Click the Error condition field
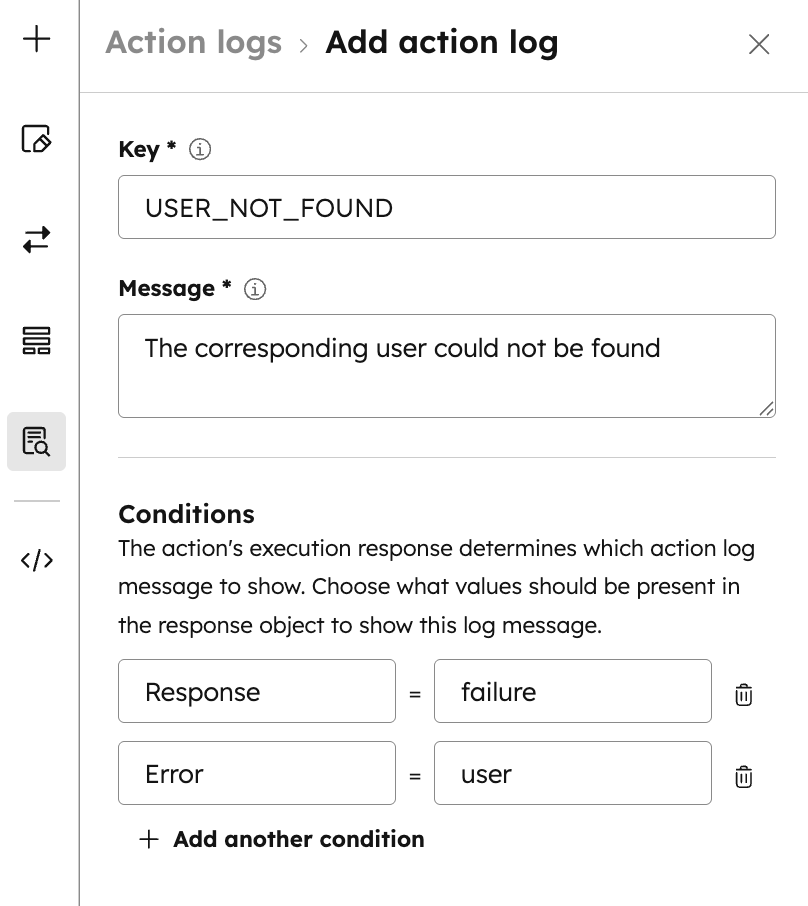808x906 pixels. coord(257,774)
